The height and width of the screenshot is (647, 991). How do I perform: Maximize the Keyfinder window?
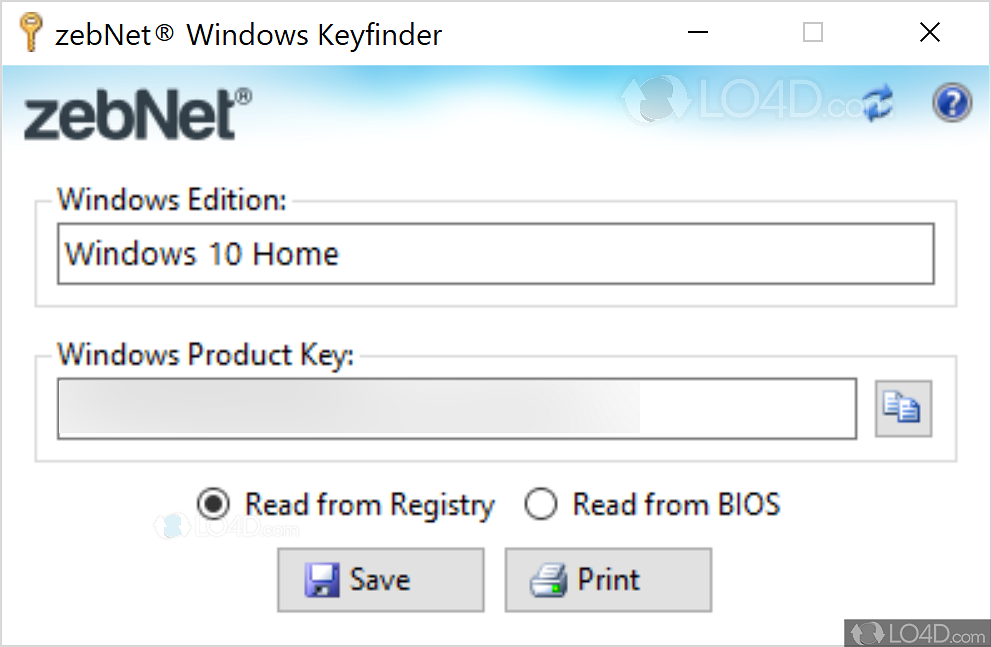813,33
